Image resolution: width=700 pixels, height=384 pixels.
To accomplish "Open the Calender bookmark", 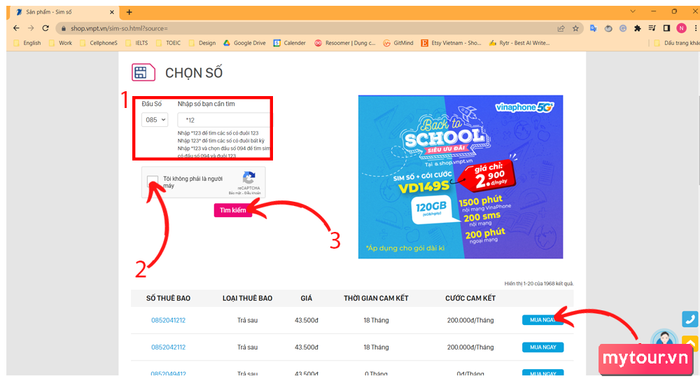I will click(x=290, y=43).
